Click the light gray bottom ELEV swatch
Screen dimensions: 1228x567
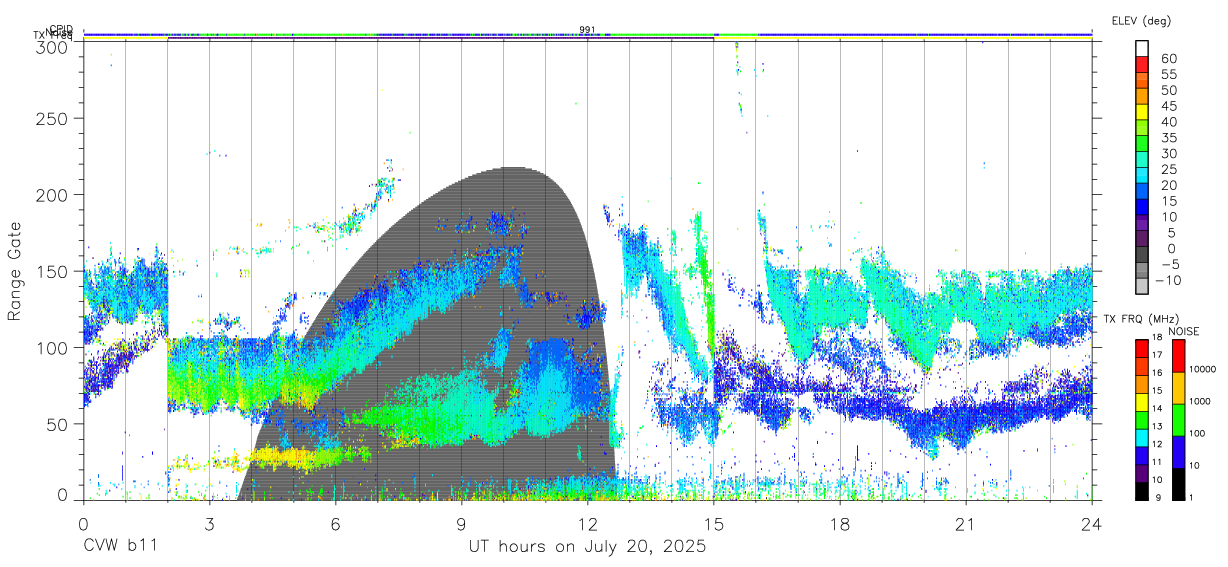click(1141, 286)
